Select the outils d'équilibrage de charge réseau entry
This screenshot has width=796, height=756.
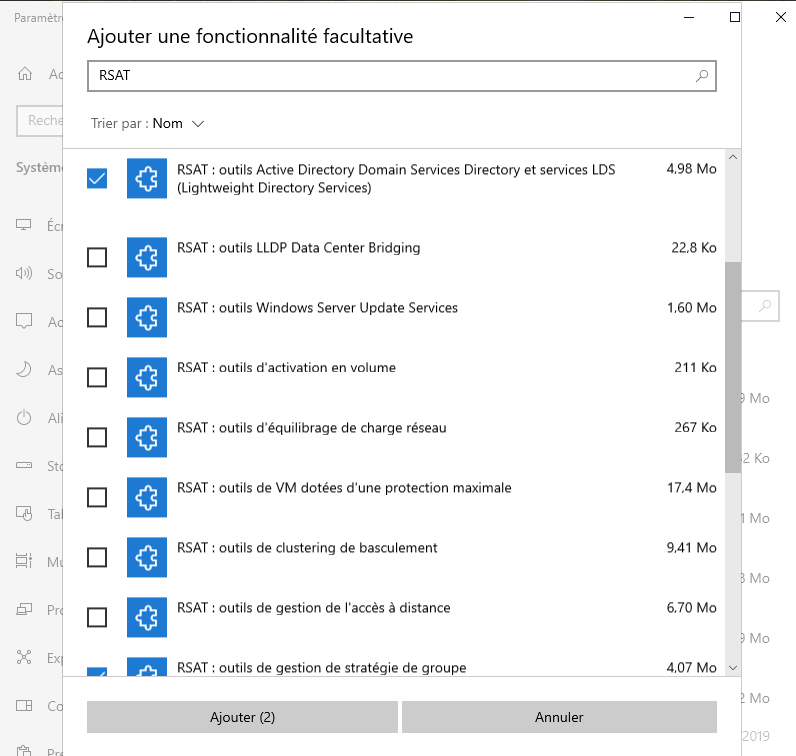(311, 428)
